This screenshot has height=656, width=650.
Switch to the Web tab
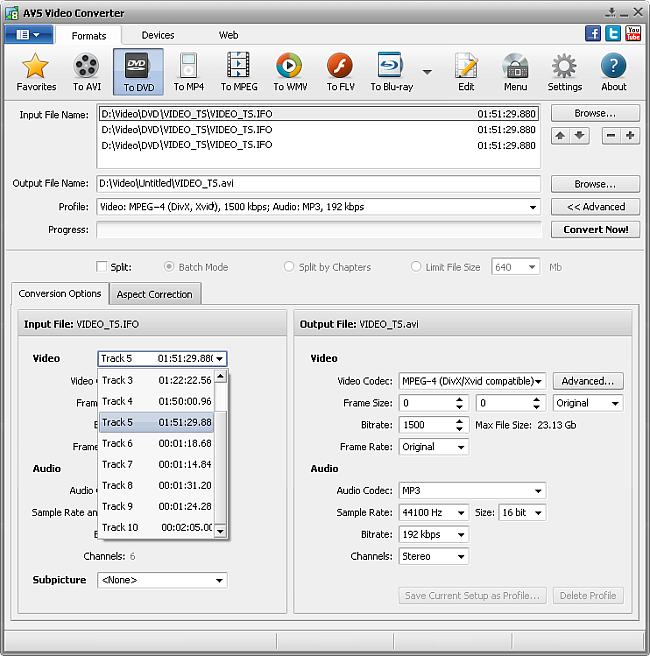click(228, 35)
